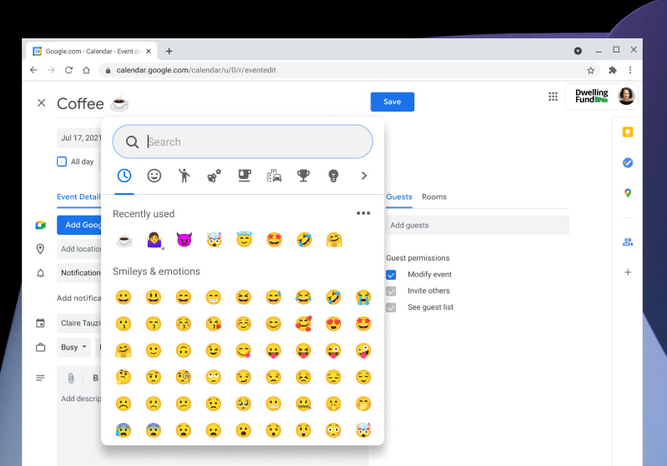This screenshot has width=667, height=466.
Task: Toggle bold in description toolbar
Action: click(x=95, y=378)
